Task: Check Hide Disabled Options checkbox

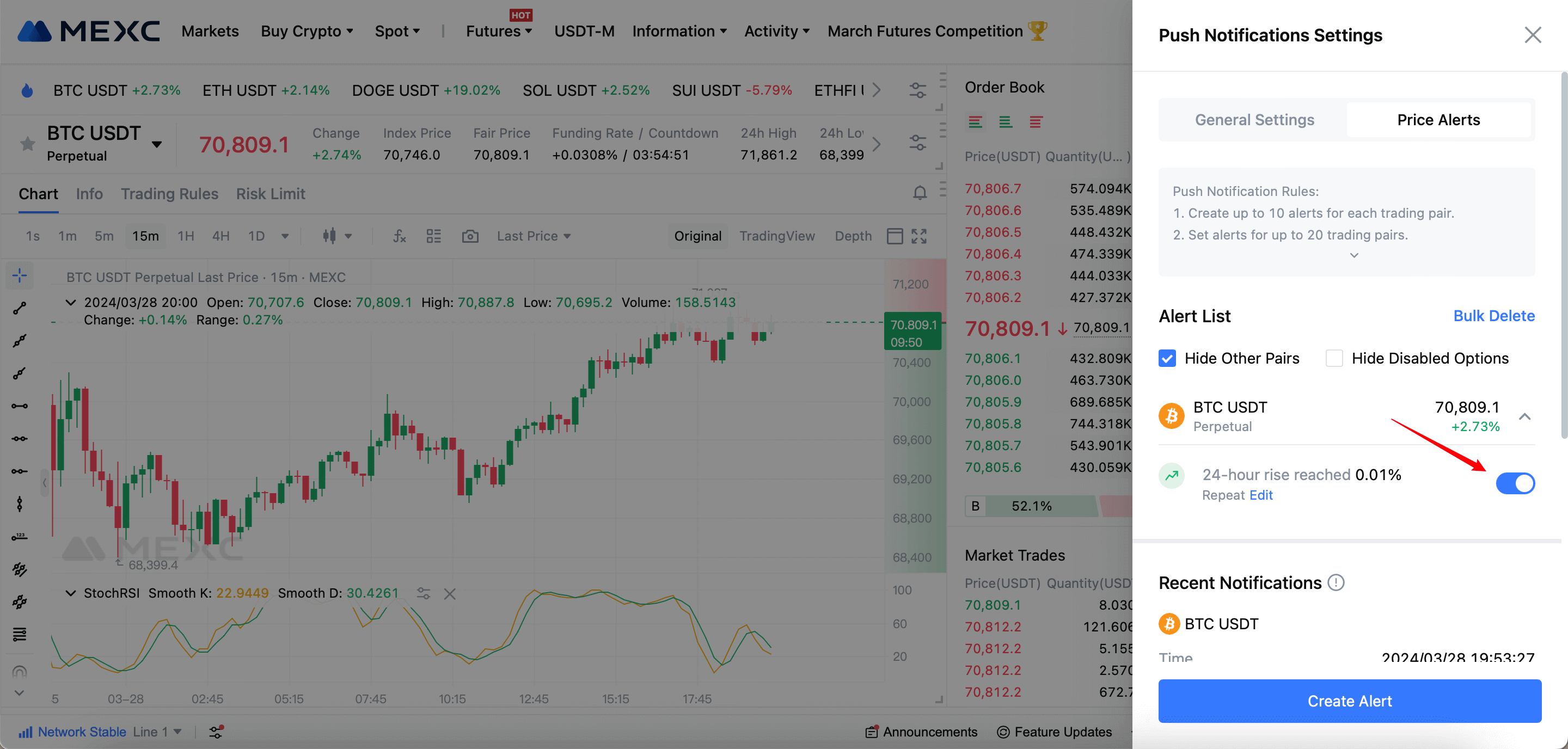Action: click(x=1334, y=358)
